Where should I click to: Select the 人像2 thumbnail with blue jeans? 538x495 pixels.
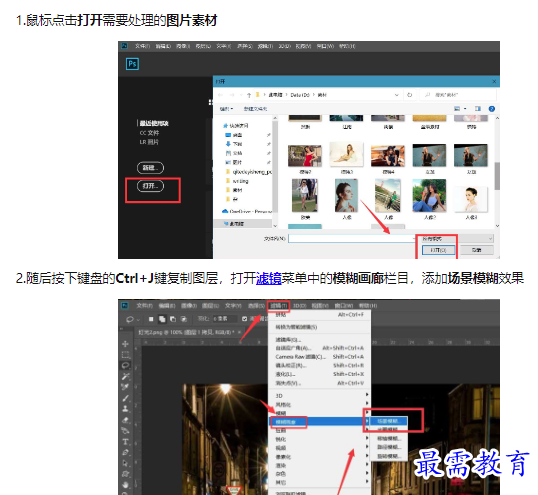[x=429, y=196]
